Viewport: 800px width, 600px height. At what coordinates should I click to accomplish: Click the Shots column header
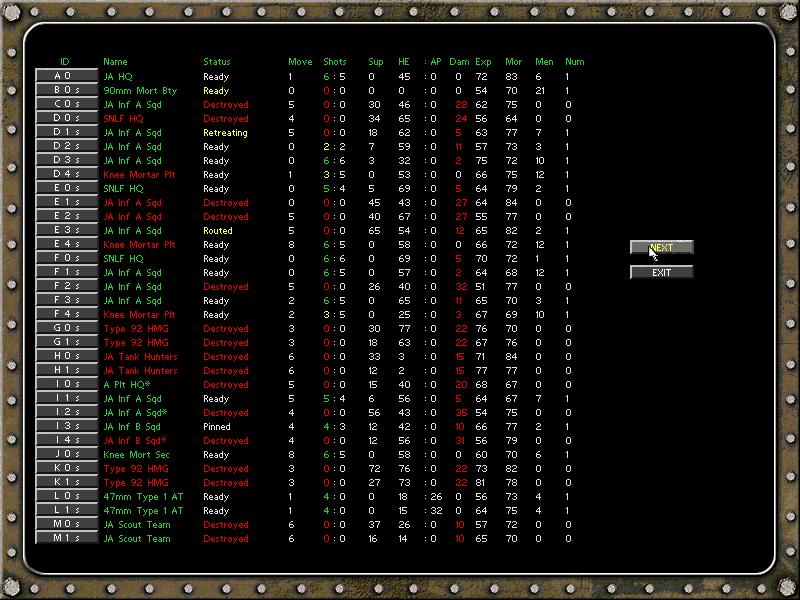coord(335,62)
